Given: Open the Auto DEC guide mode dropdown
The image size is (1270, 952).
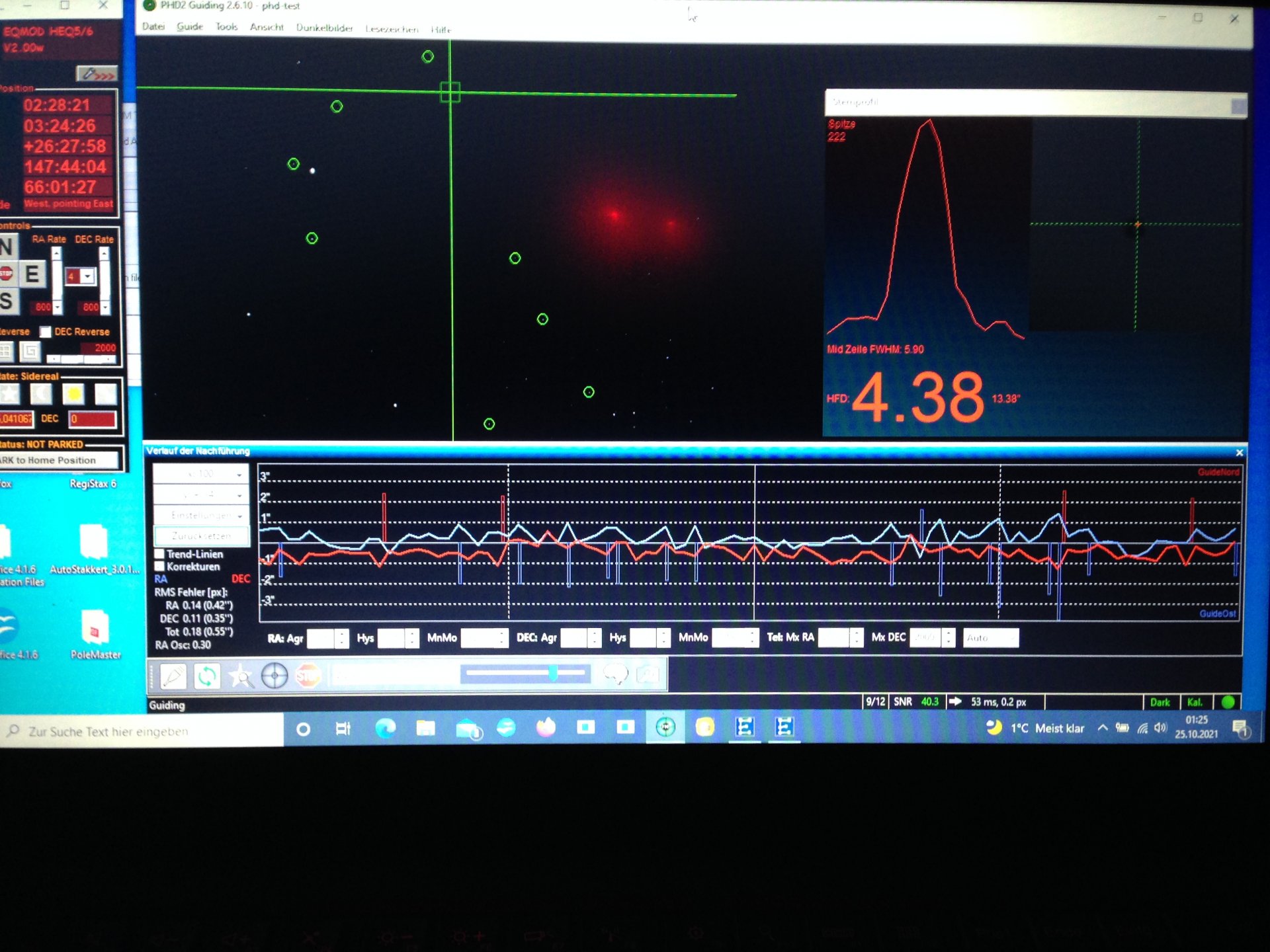Looking at the screenshot, I should point(990,638).
